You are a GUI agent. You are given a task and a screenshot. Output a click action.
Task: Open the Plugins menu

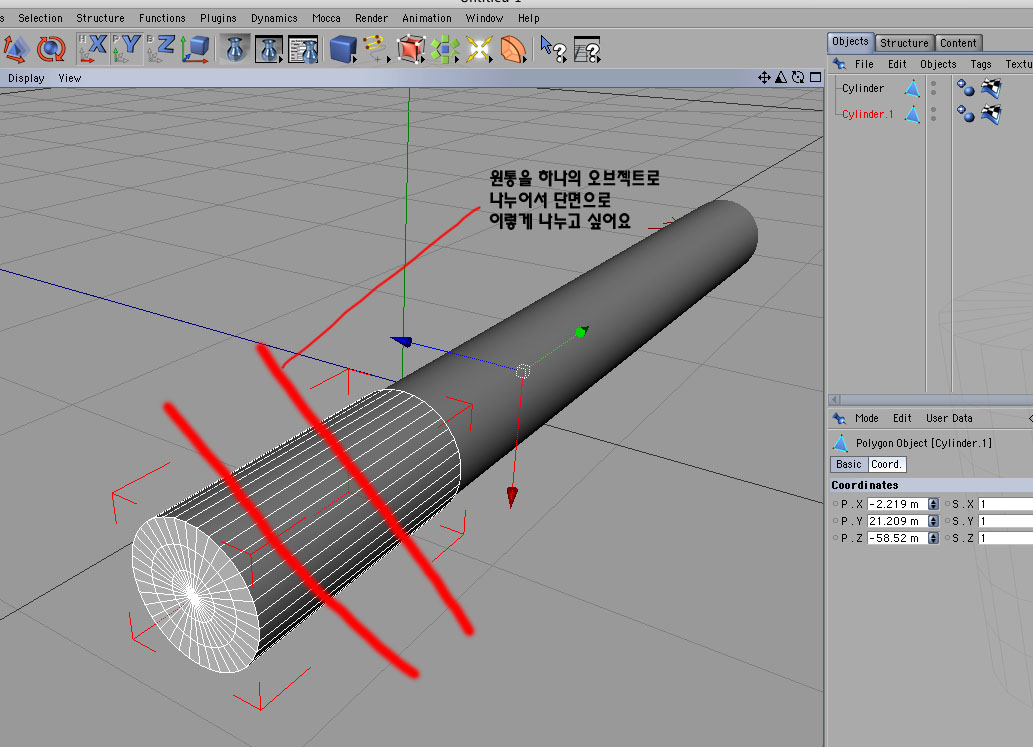218,18
